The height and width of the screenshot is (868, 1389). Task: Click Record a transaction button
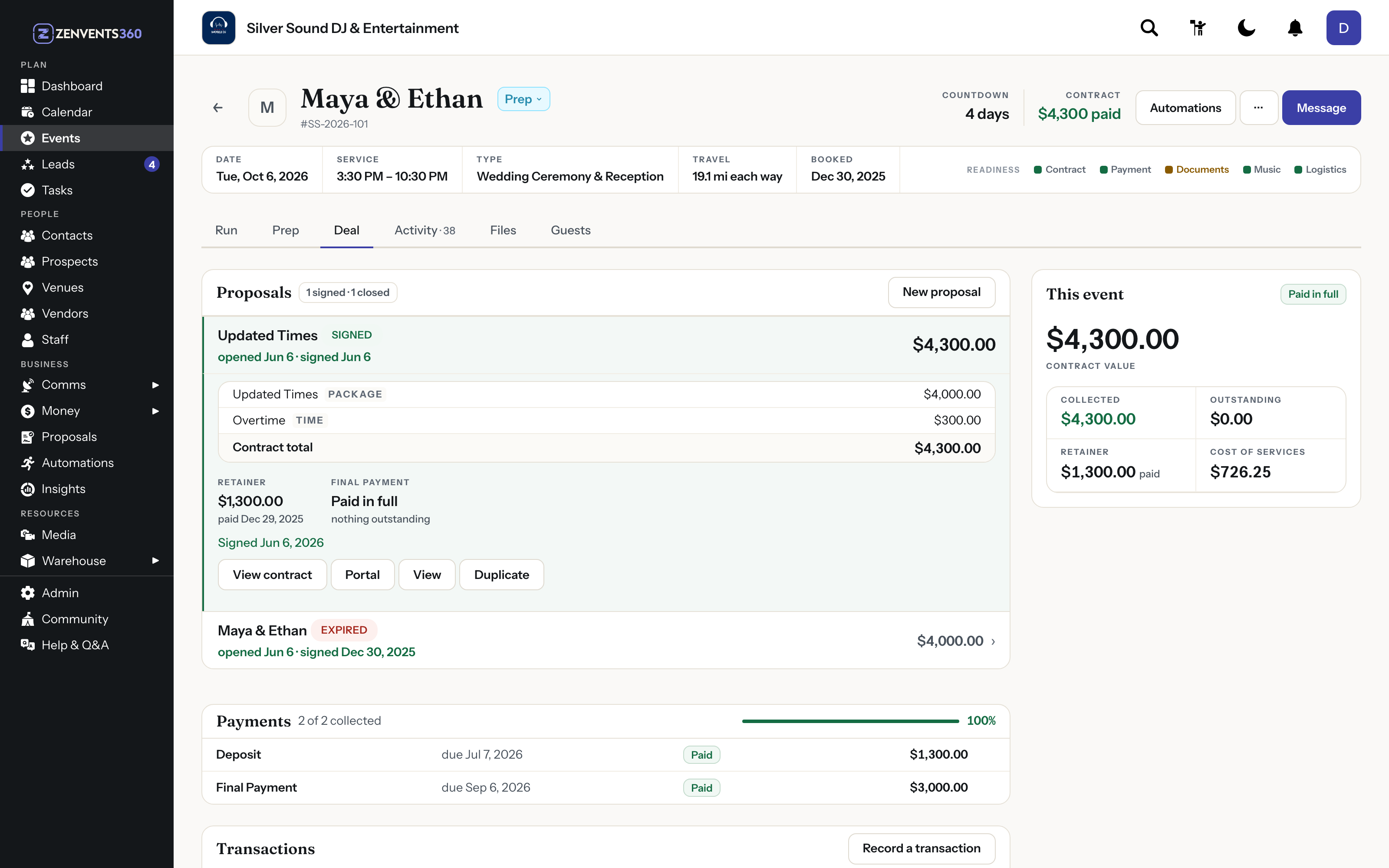(921, 848)
